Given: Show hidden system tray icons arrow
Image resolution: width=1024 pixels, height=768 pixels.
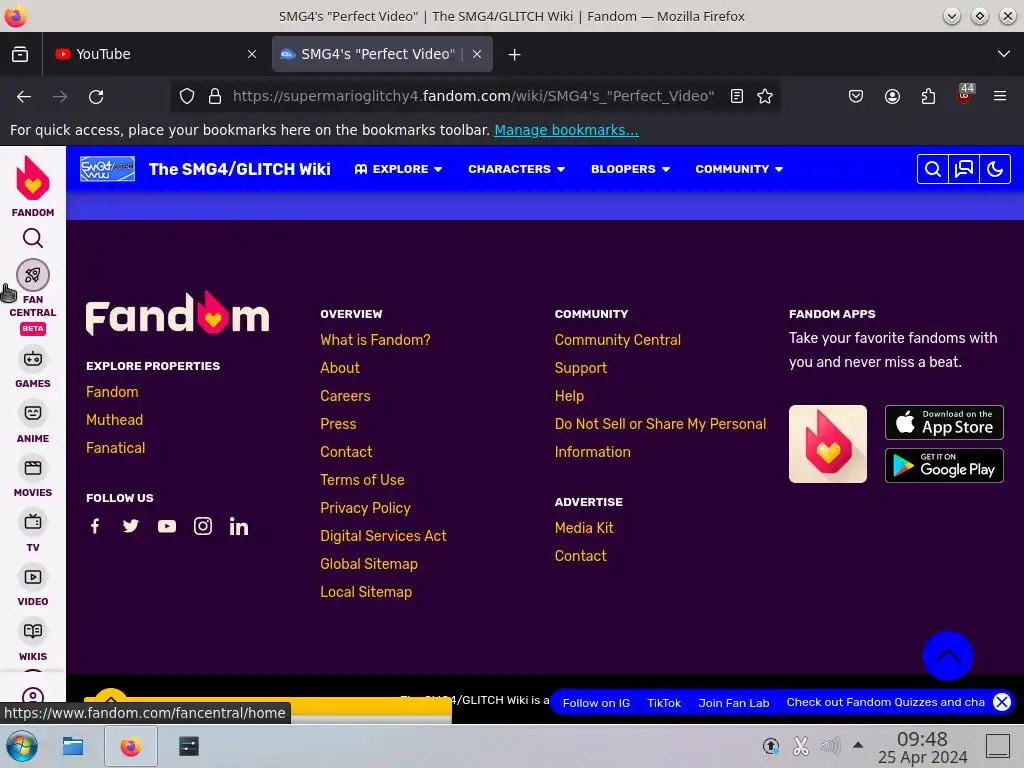Looking at the screenshot, I should click(x=858, y=745).
